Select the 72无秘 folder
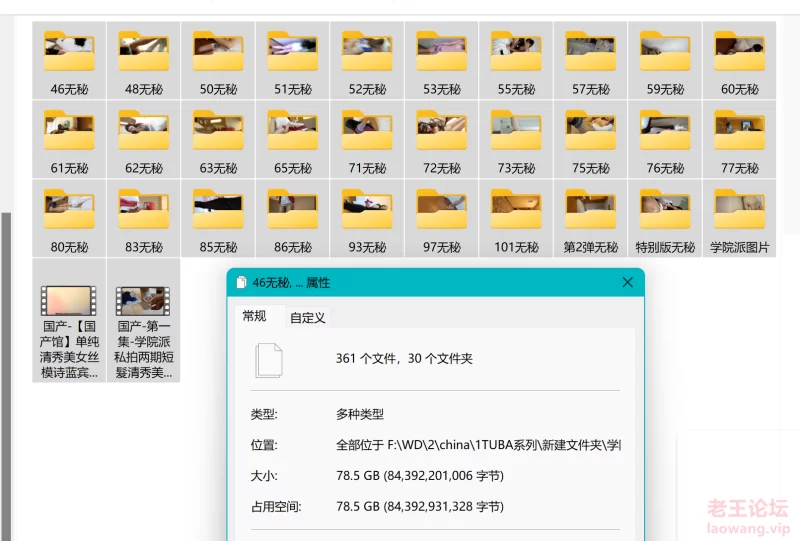This screenshot has width=800, height=541. (x=442, y=139)
